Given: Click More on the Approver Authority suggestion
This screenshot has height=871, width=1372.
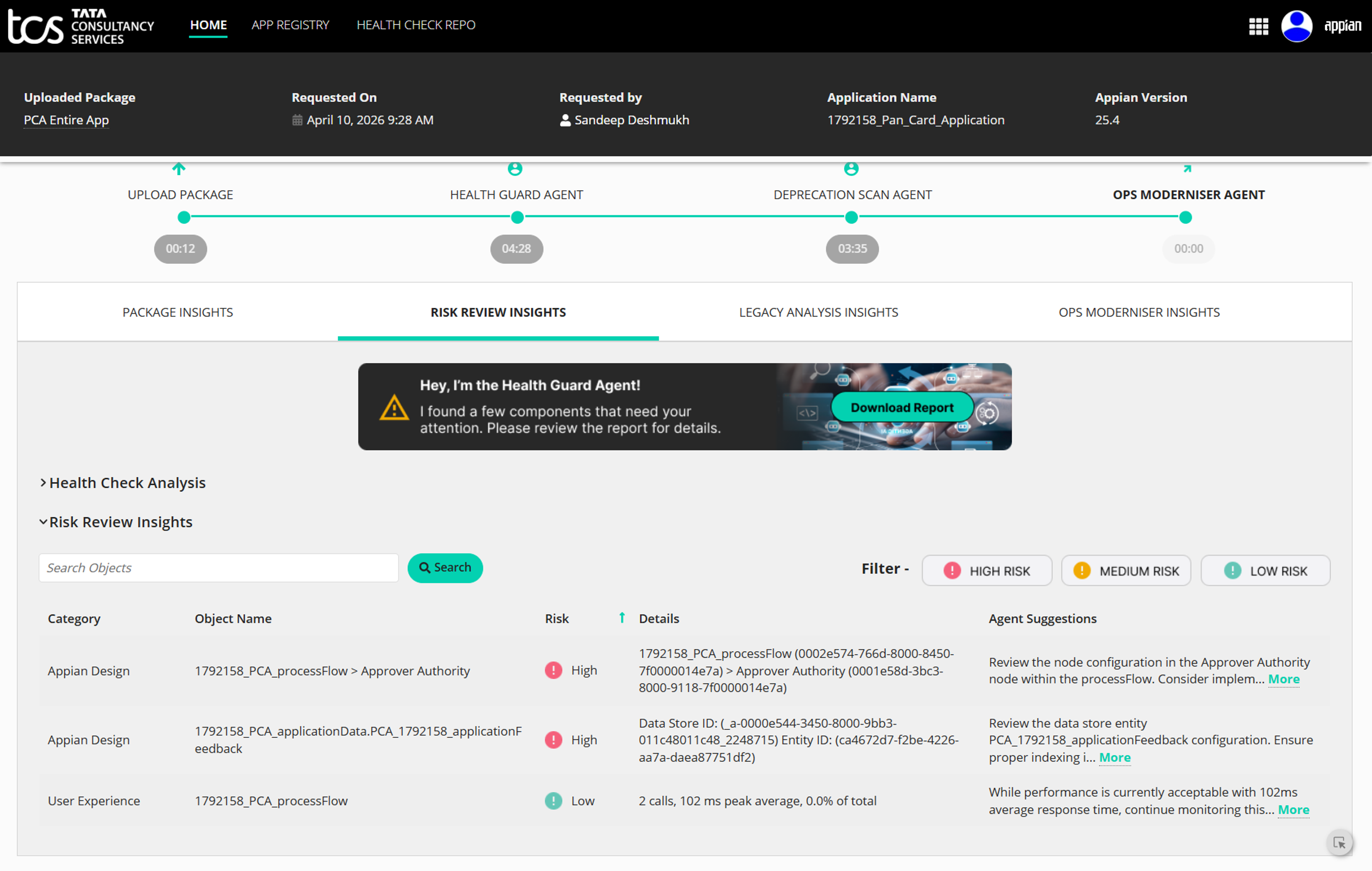Looking at the screenshot, I should click(1284, 679).
